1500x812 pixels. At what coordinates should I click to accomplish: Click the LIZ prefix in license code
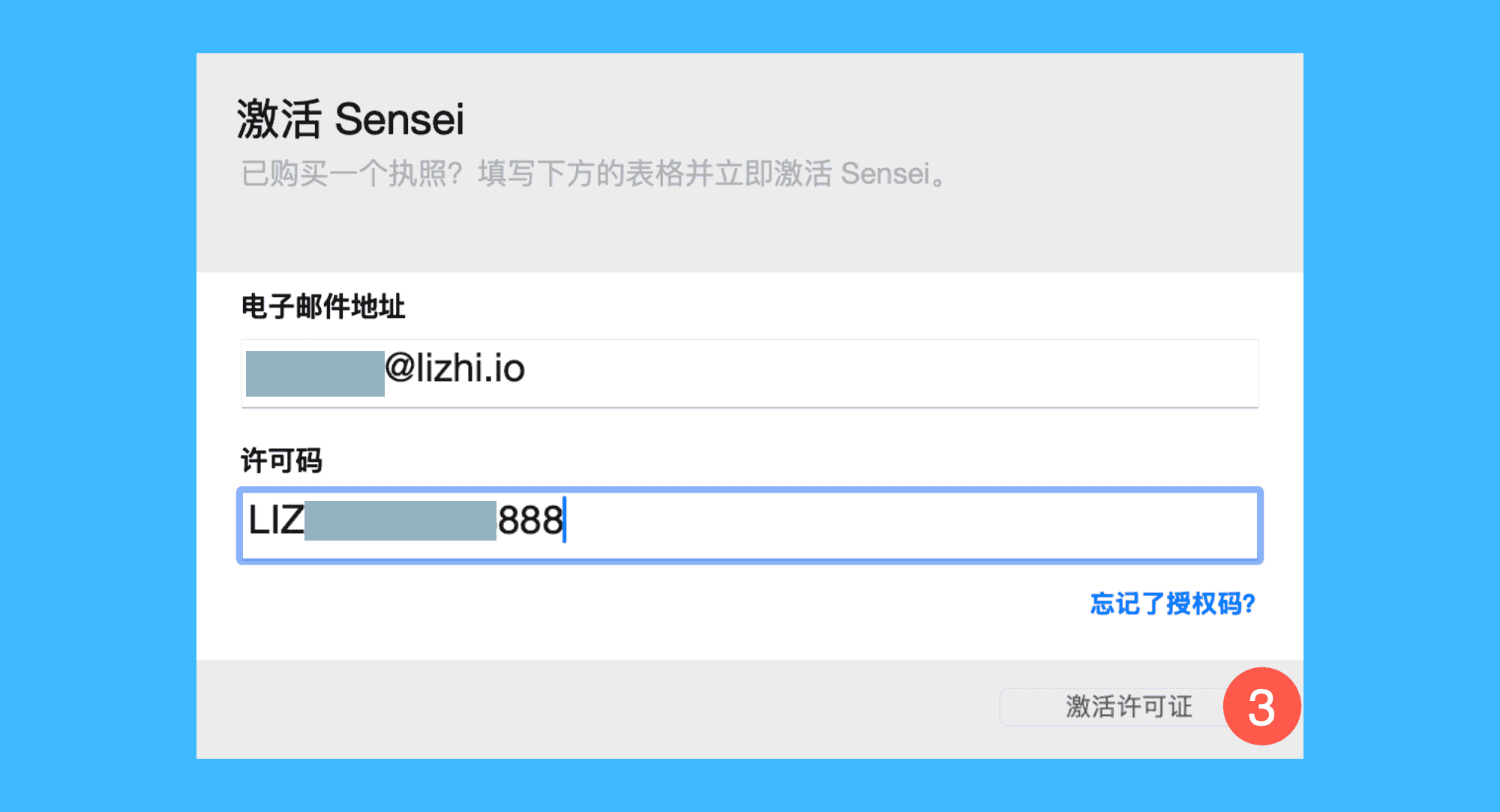[275, 520]
